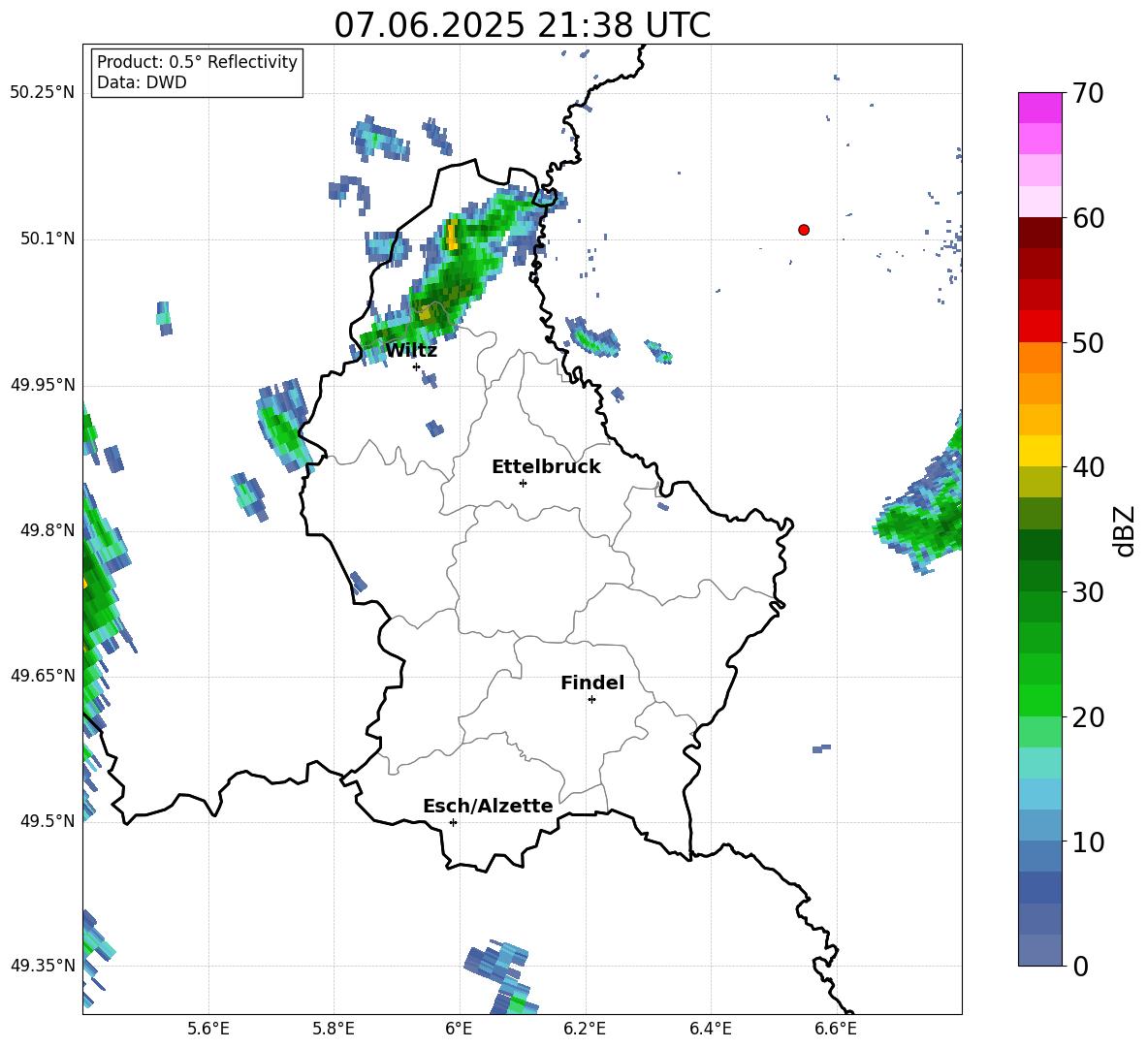
Task: Click the Esch/Alzette station label
Action: 488,806
